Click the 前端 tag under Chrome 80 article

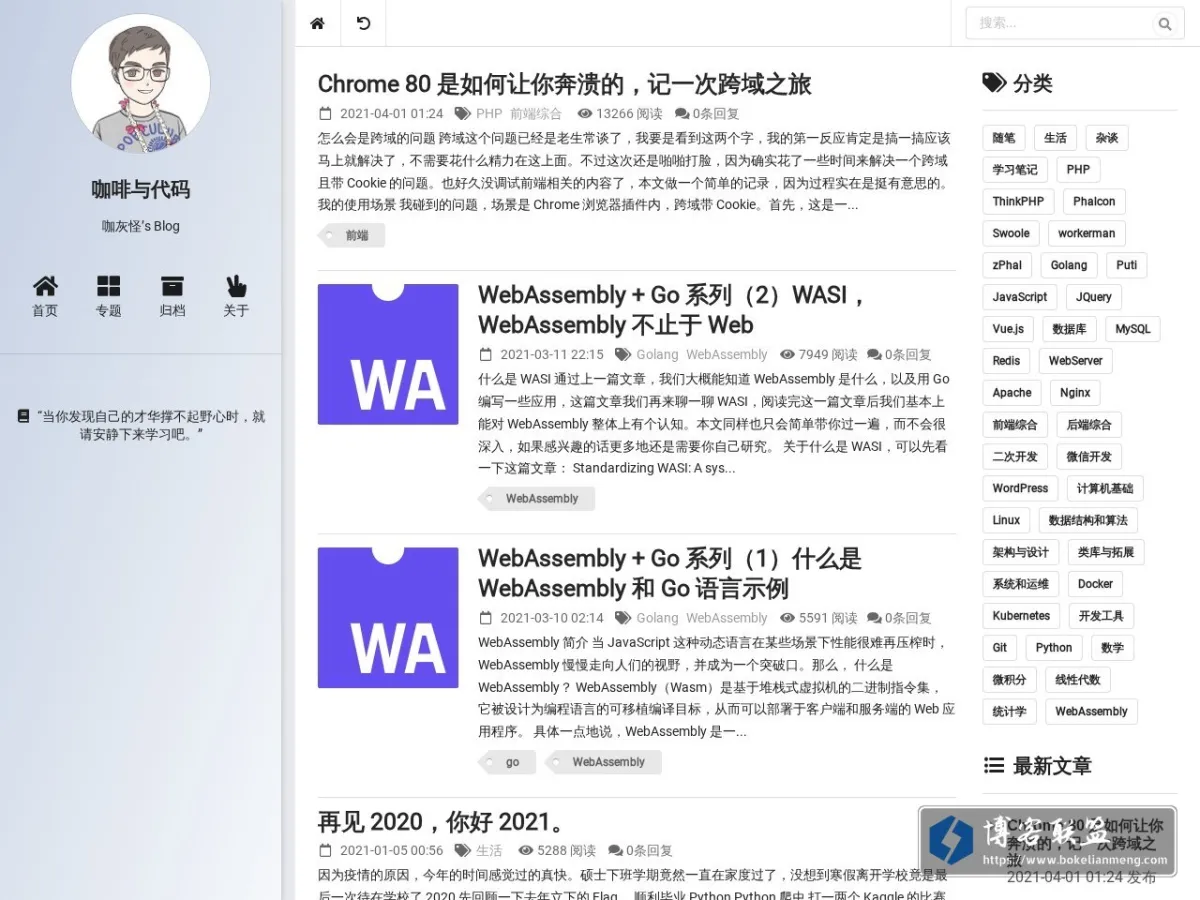(x=352, y=236)
